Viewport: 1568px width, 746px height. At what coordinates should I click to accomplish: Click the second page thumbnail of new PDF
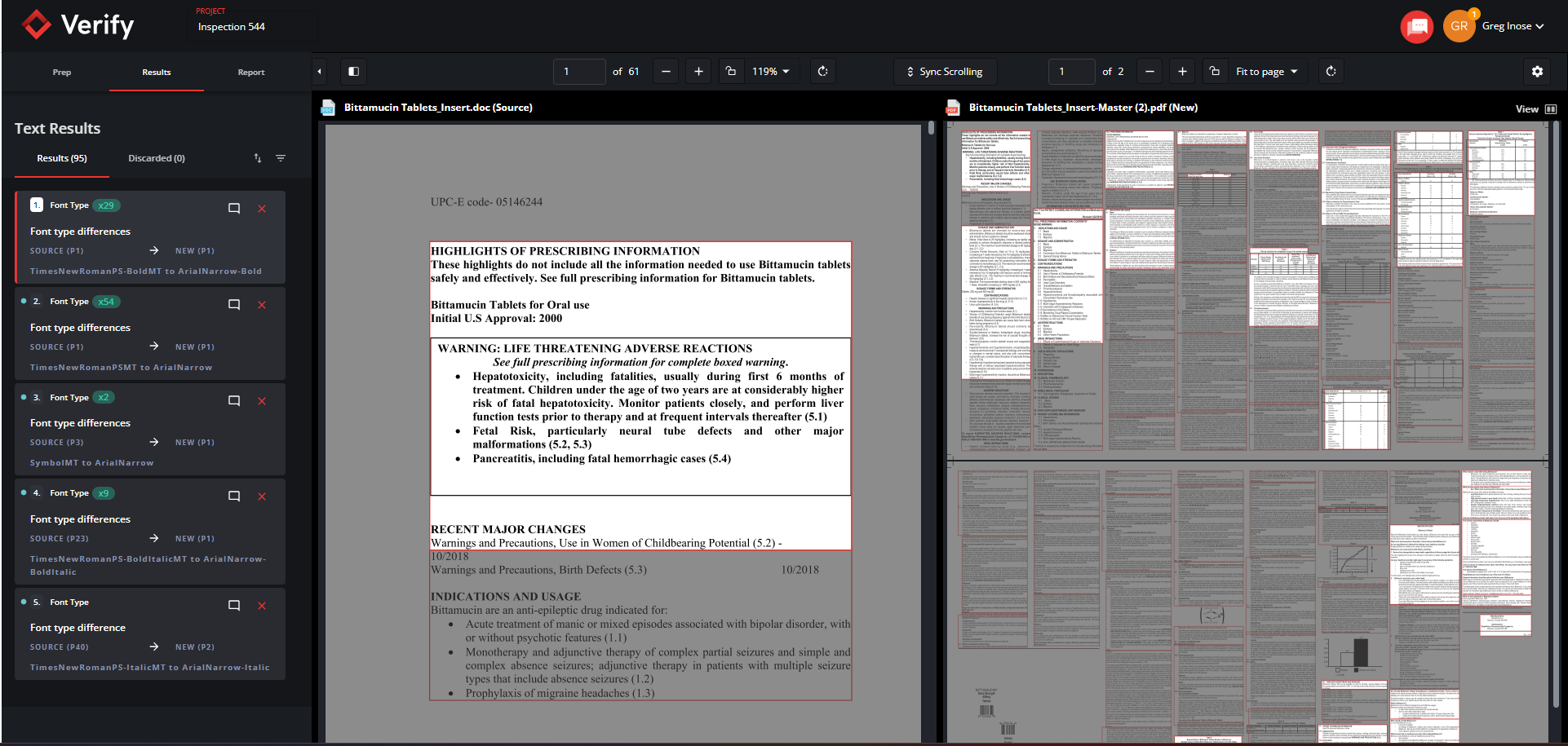1248,603
